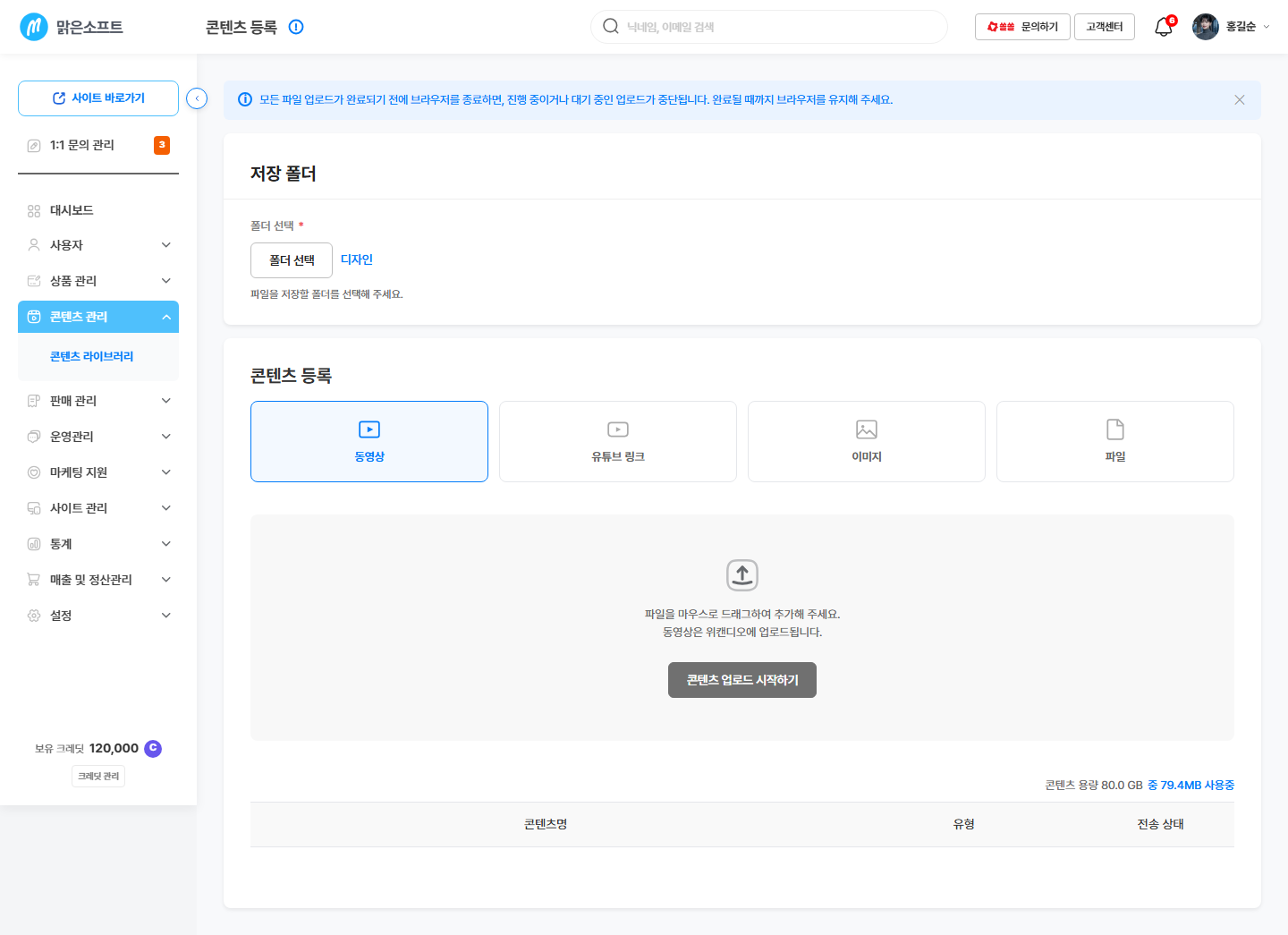Expand the 마케팅 지원 chevron

[166, 472]
